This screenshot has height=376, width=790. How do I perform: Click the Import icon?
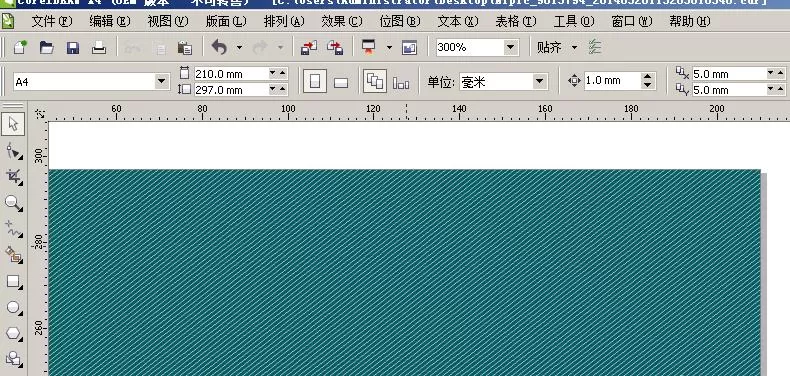(308, 48)
